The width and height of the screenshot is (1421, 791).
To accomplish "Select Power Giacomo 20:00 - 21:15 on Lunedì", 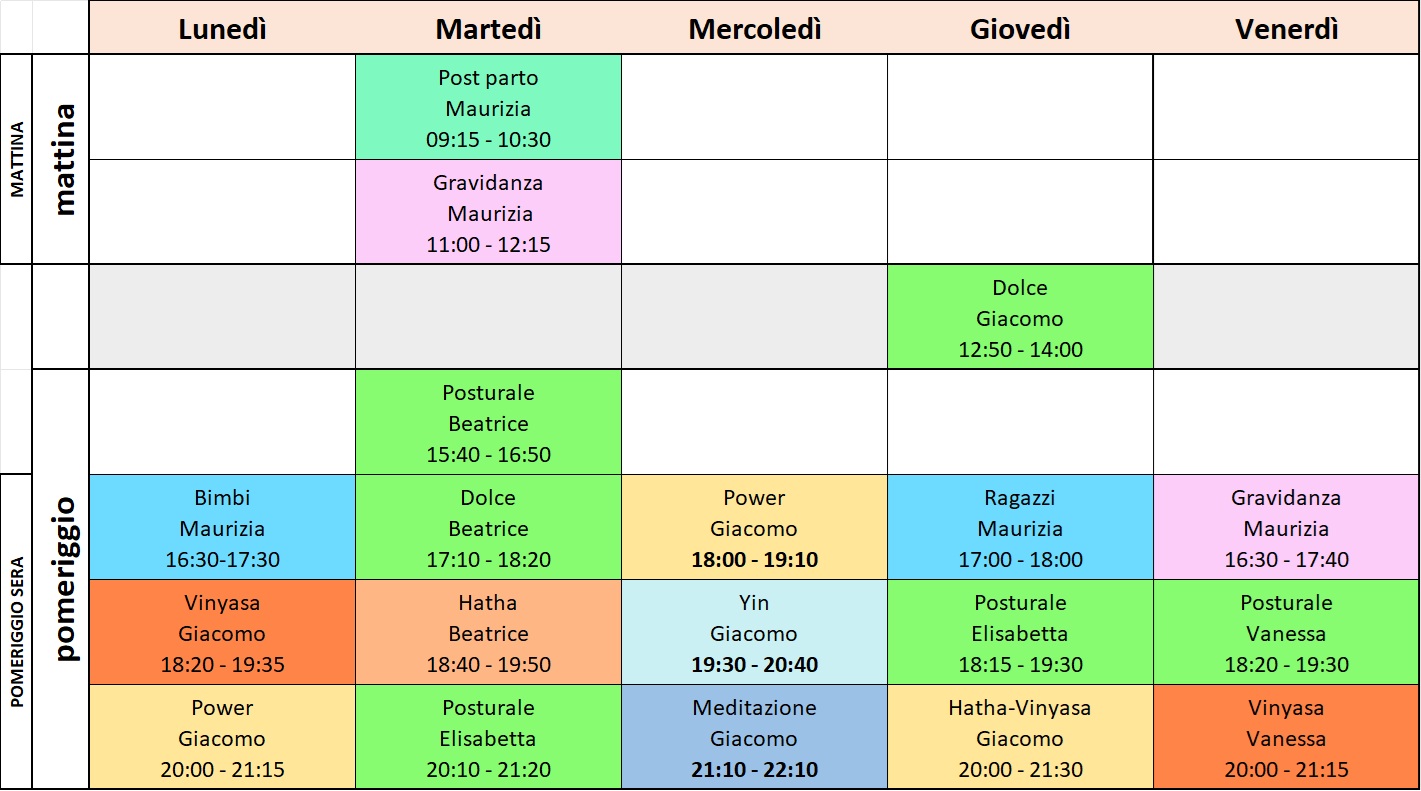I will [x=222, y=737].
